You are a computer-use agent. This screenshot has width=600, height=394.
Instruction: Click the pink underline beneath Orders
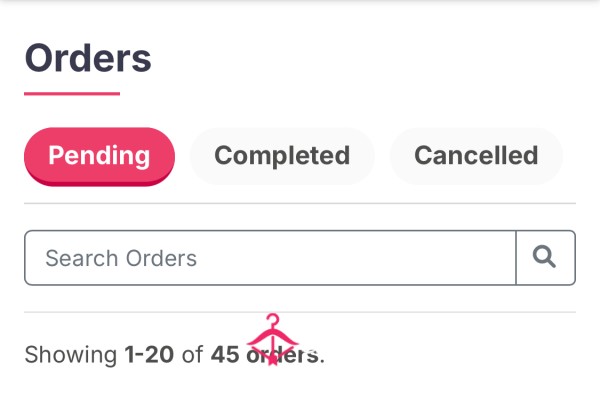click(x=72, y=93)
